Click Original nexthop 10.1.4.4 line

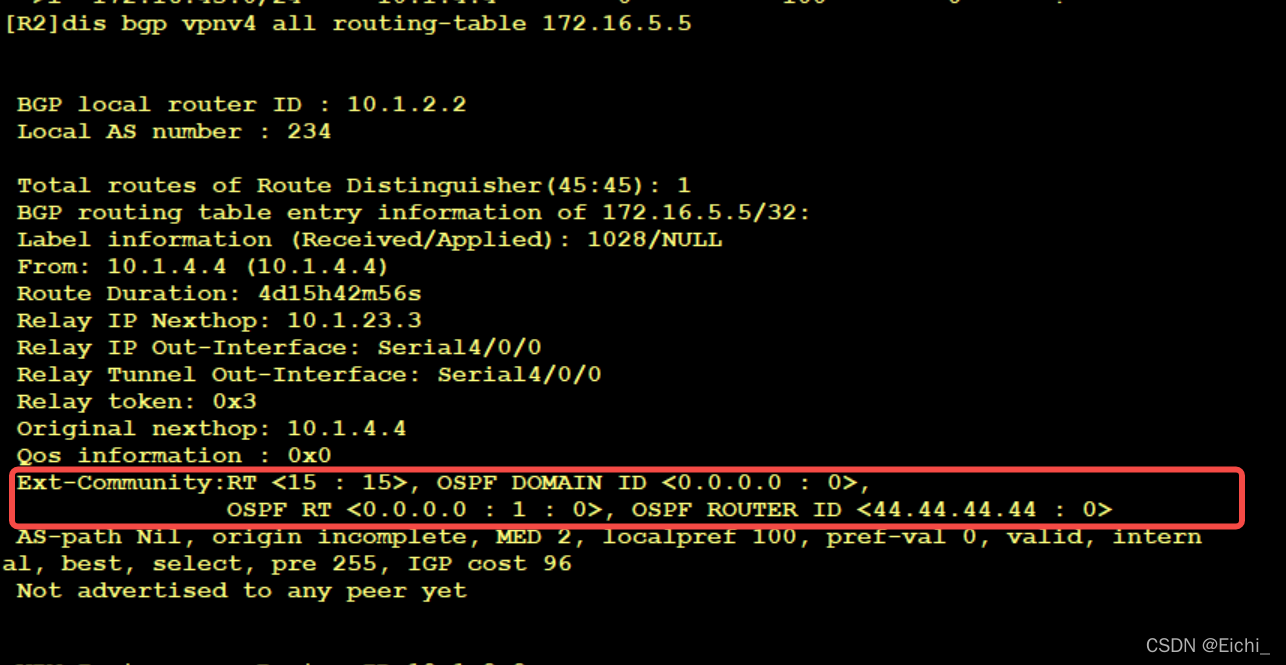click(x=211, y=429)
